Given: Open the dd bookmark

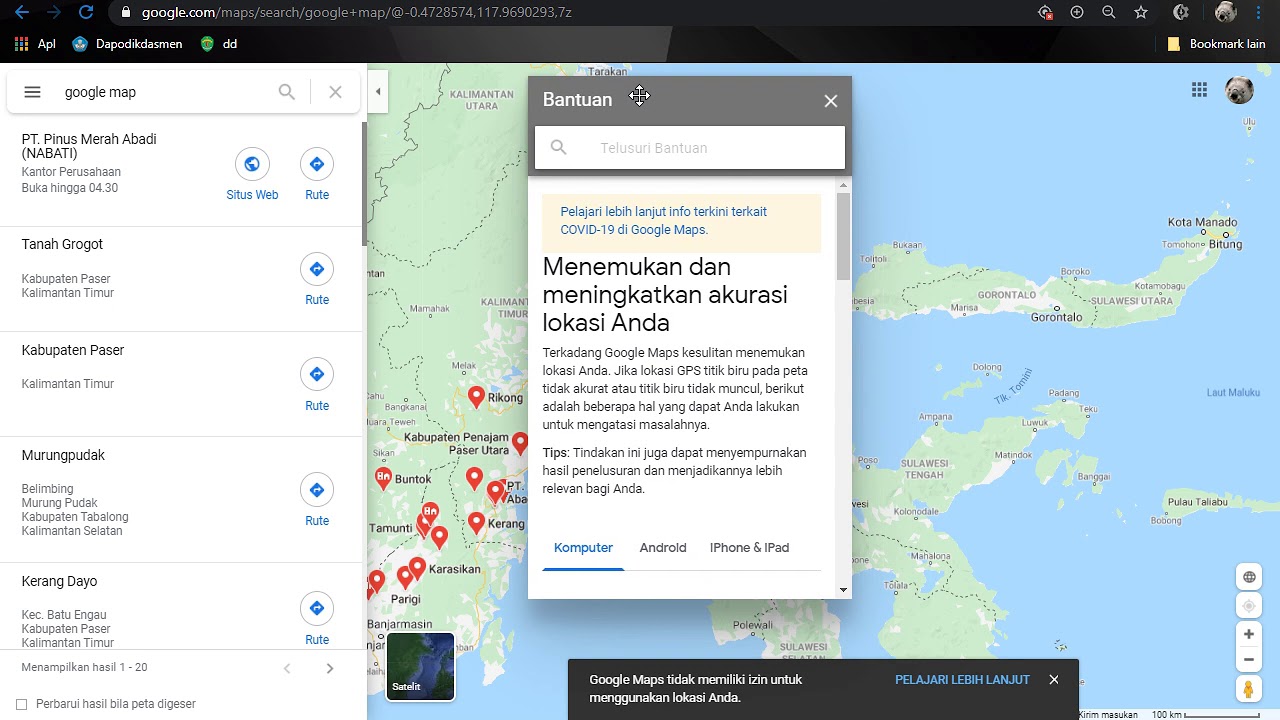Looking at the screenshot, I should coord(219,44).
